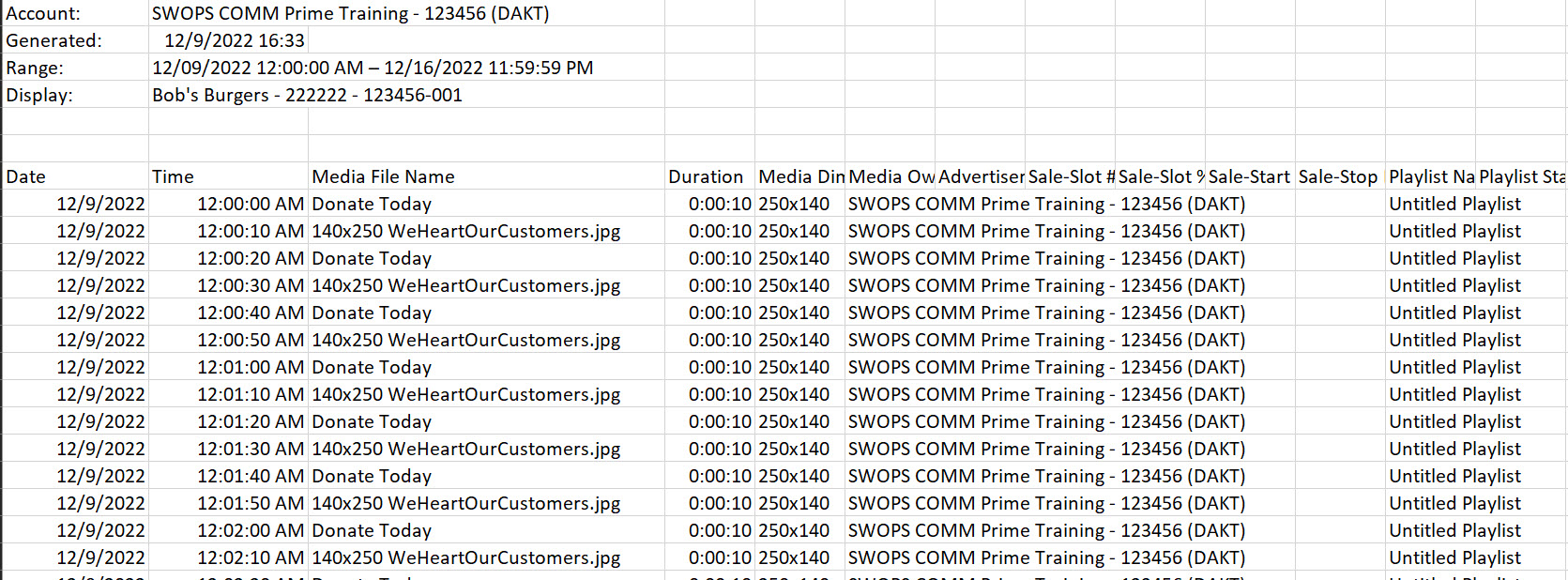This screenshot has width=1568, height=580.
Task: Click the Advertiser column header cell
Action: (981, 177)
